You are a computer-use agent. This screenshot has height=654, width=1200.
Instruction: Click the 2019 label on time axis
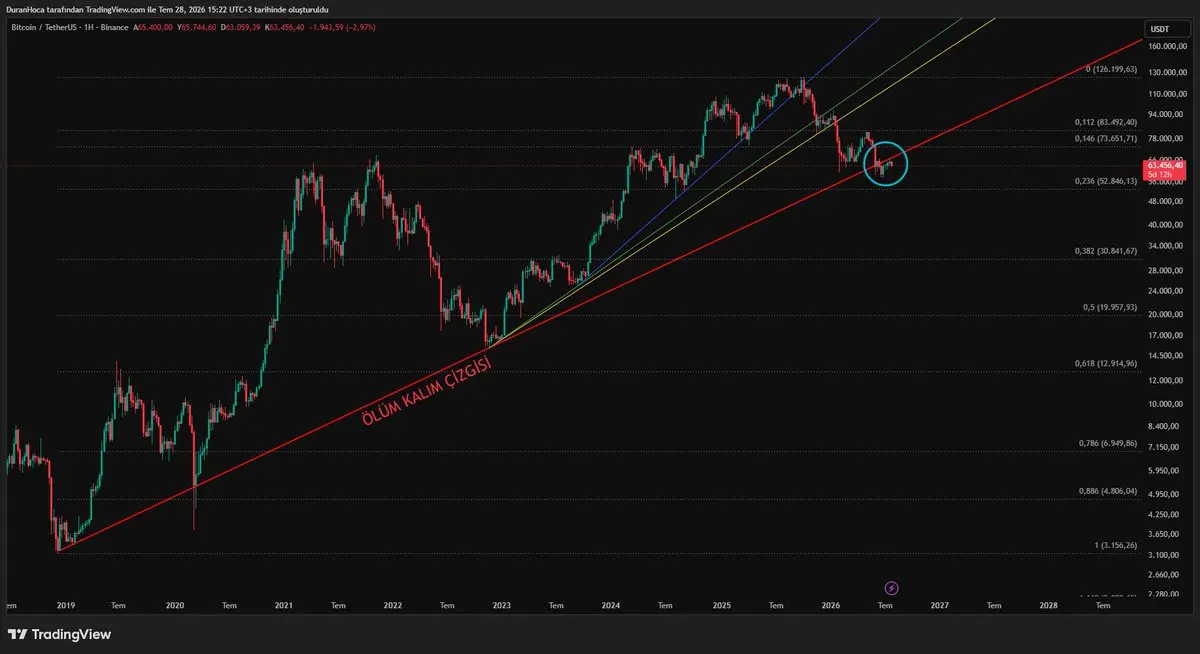point(65,605)
